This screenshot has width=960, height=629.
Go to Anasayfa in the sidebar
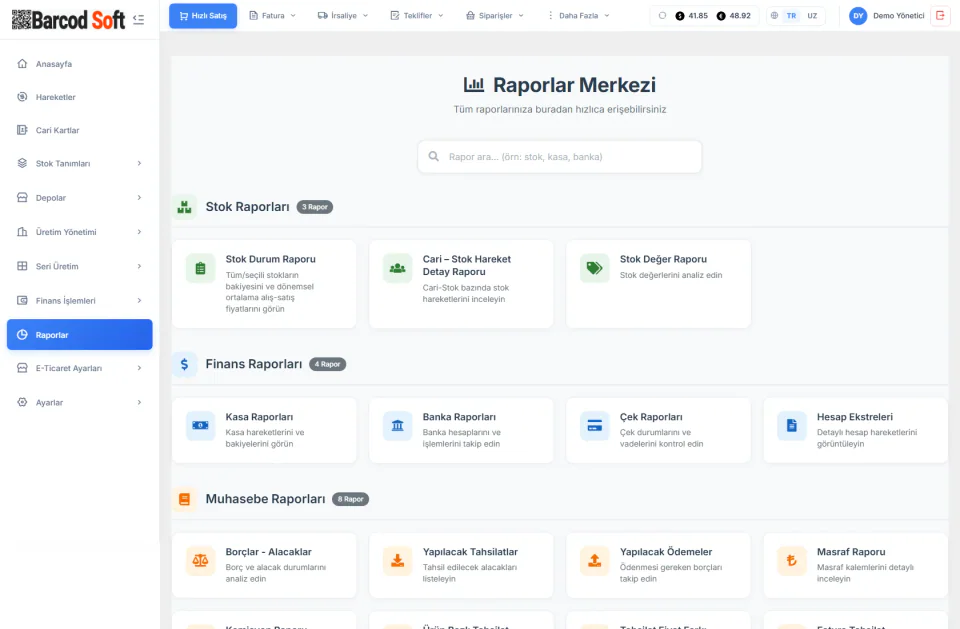point(80,64)
